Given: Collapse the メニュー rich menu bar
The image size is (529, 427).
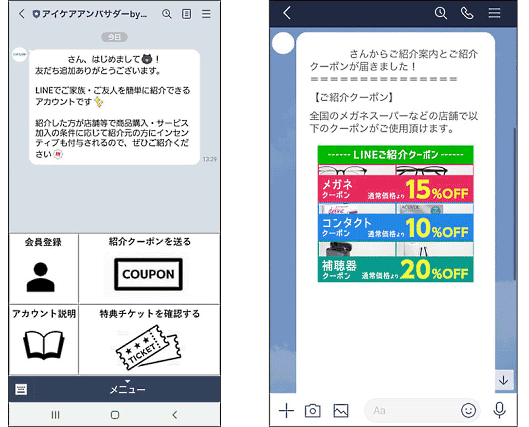Looking at the screenshot, I should coord(128,389).
